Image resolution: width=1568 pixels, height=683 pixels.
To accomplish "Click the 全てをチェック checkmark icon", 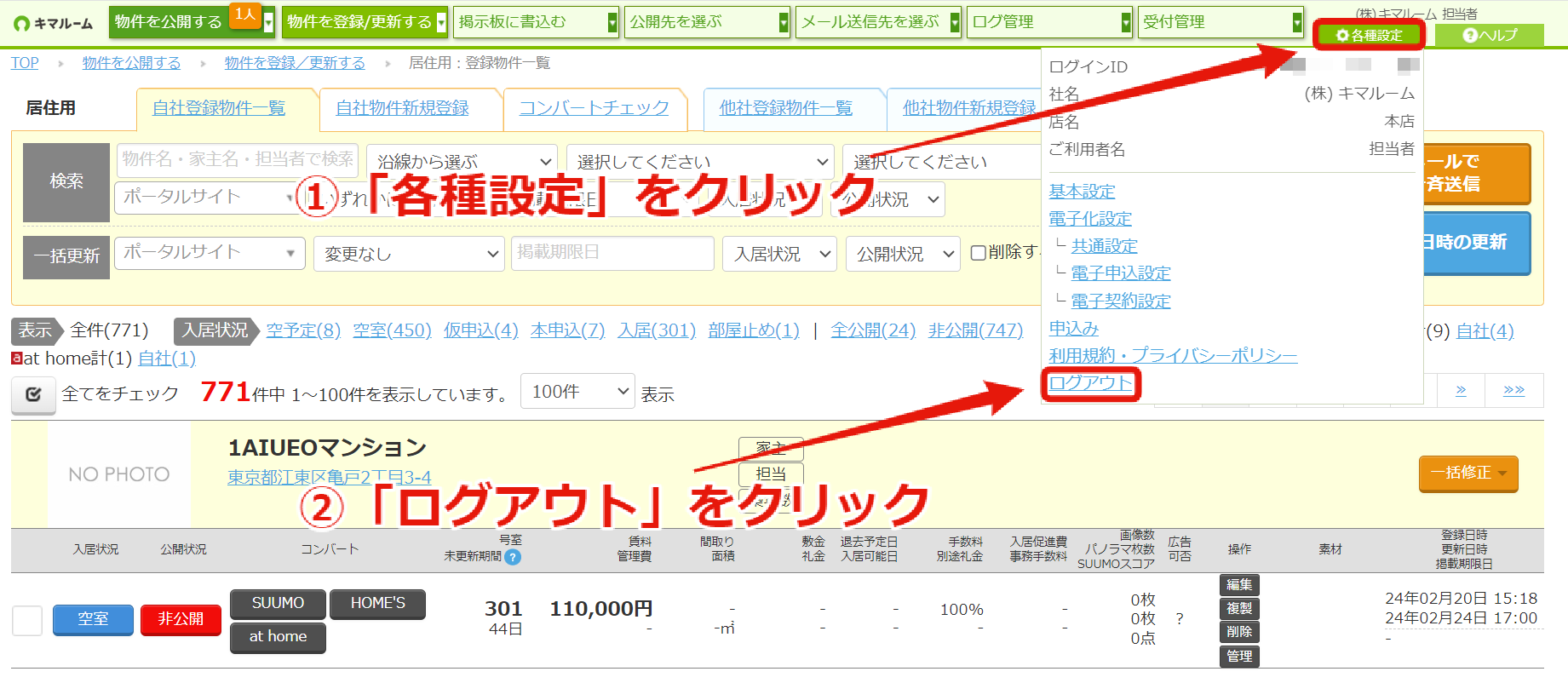I will coord(33,394).
